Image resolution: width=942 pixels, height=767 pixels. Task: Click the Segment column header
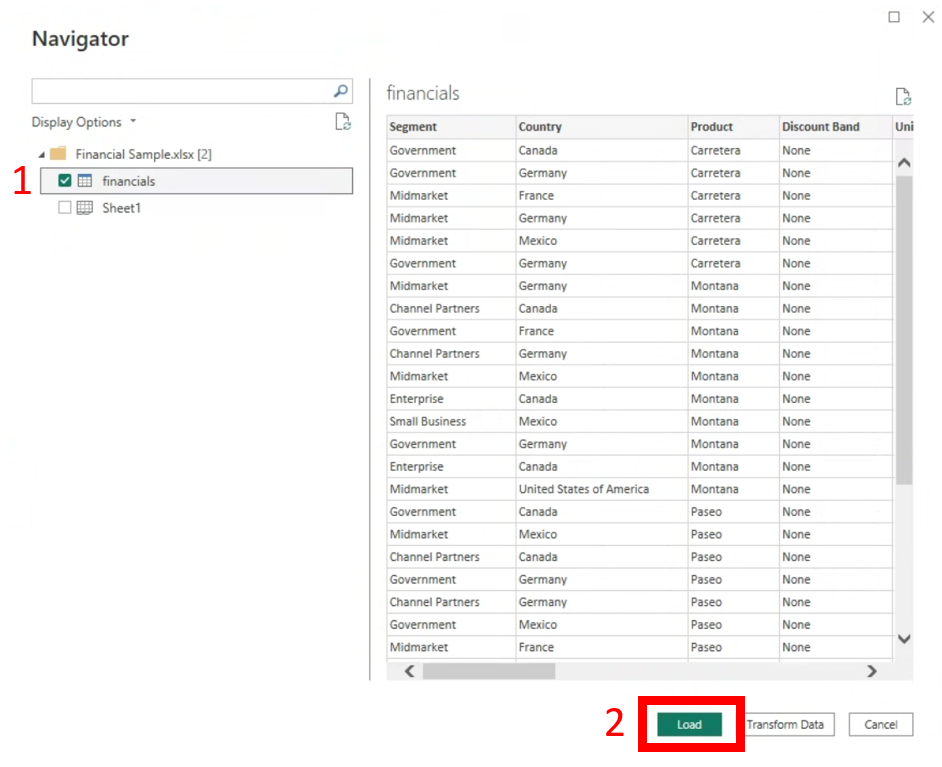click(x=451, y=127)
